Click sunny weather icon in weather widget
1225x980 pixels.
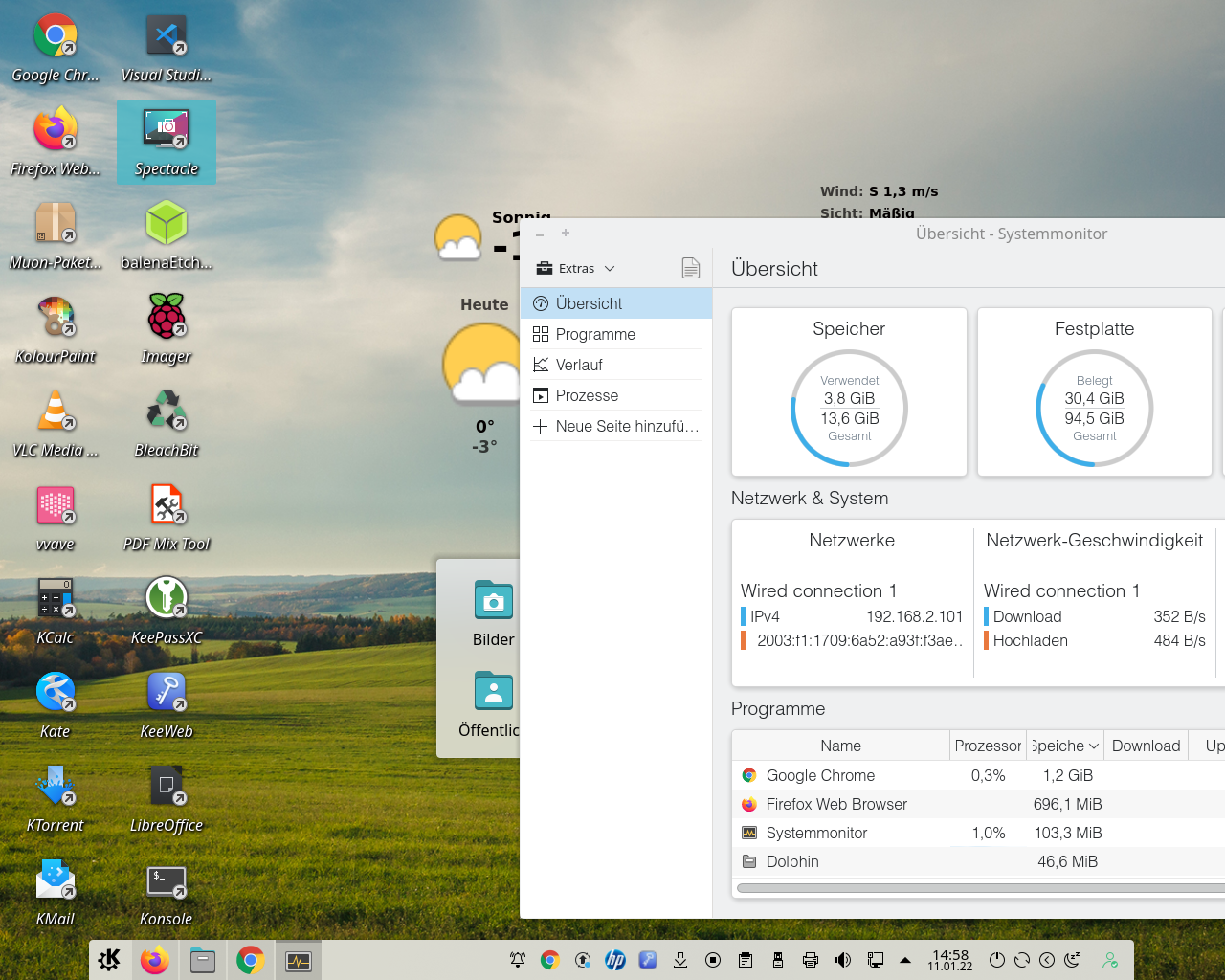coord(458,238)
